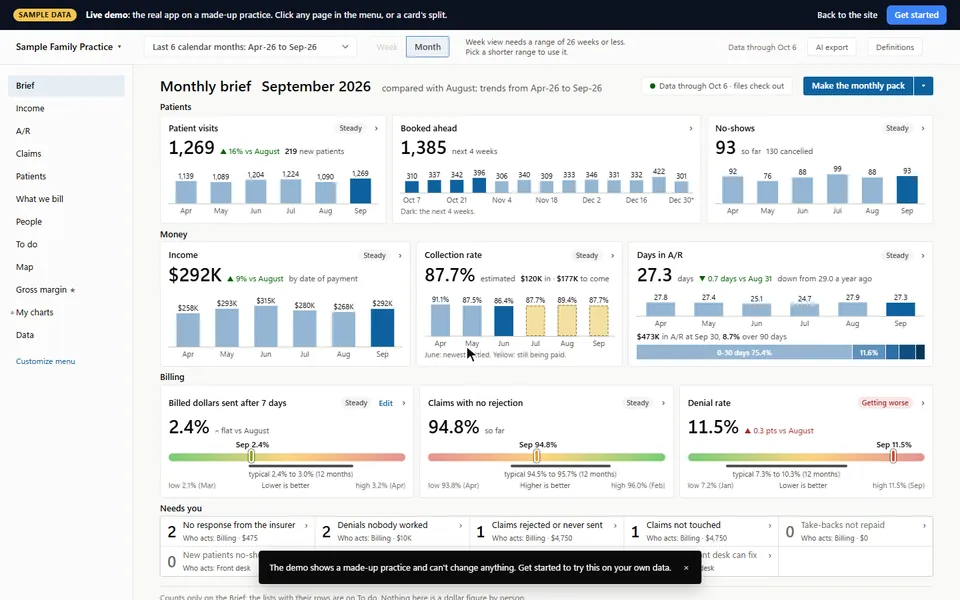Open the Booked ahead card chevron arrow
This screenshot has height=600, width=960.
[x=691, y=129]
